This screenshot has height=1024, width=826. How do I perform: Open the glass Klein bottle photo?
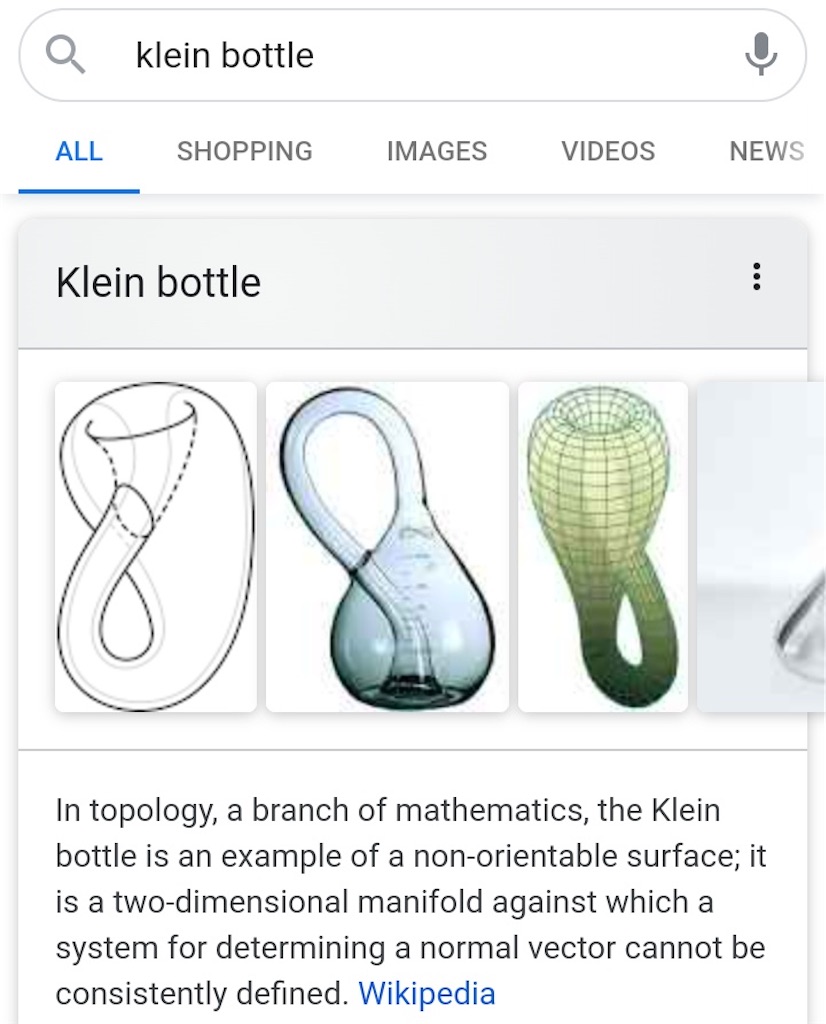tap(387, 547)
